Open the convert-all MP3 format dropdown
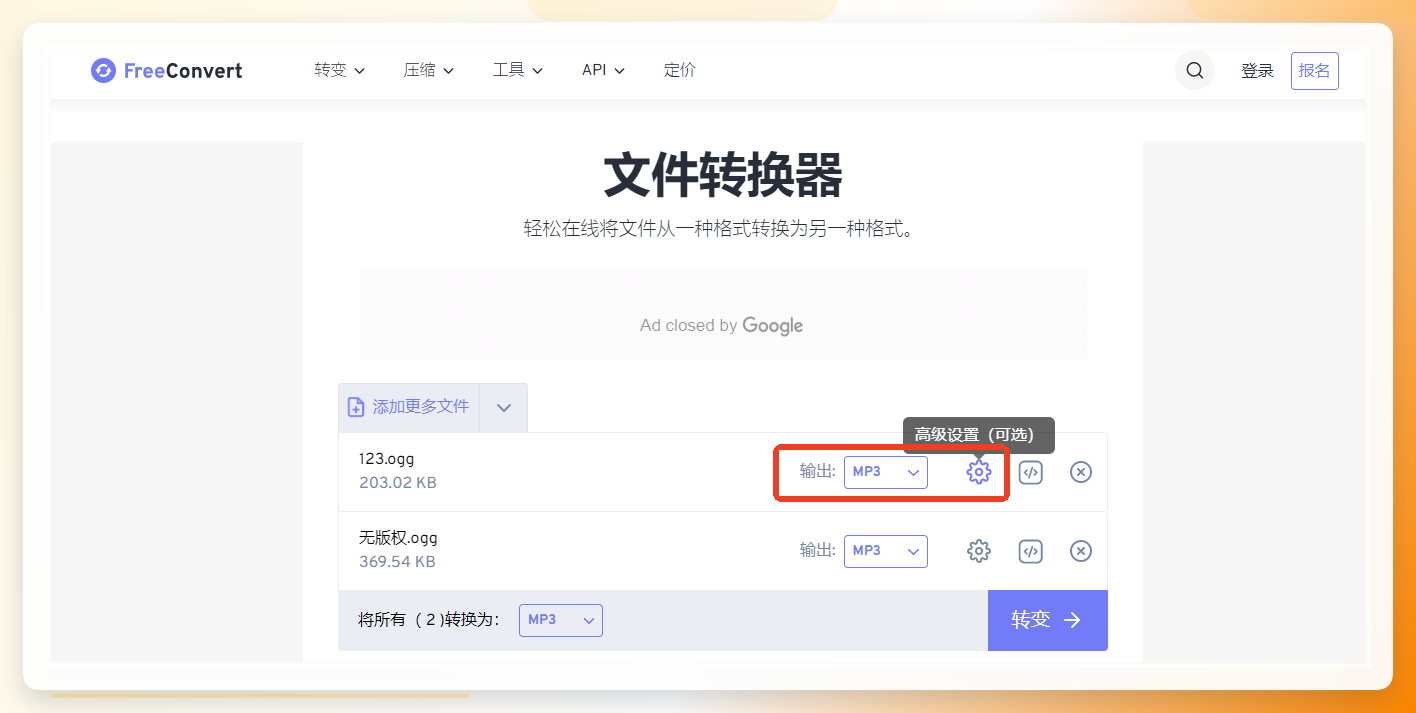Viewport: 1416px width, 713px height. tap(561, 620)
